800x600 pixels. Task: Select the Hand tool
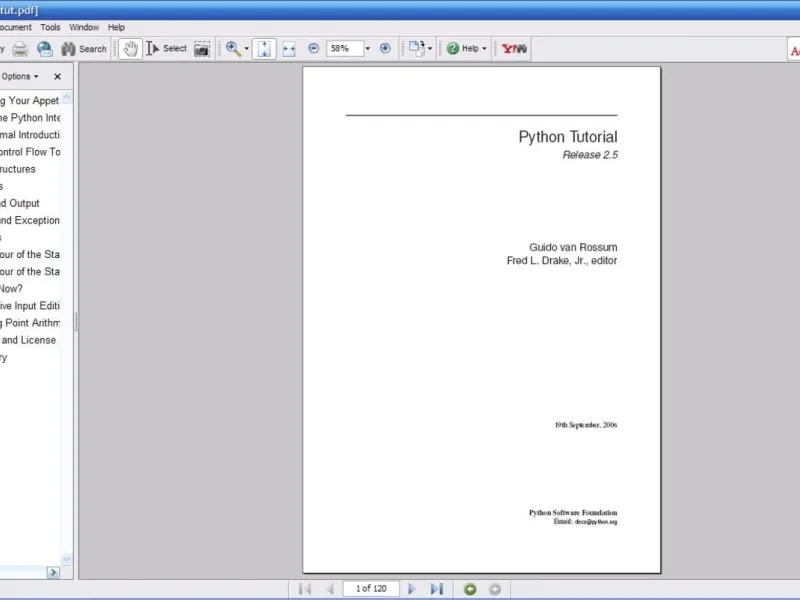tap(130, 49)
